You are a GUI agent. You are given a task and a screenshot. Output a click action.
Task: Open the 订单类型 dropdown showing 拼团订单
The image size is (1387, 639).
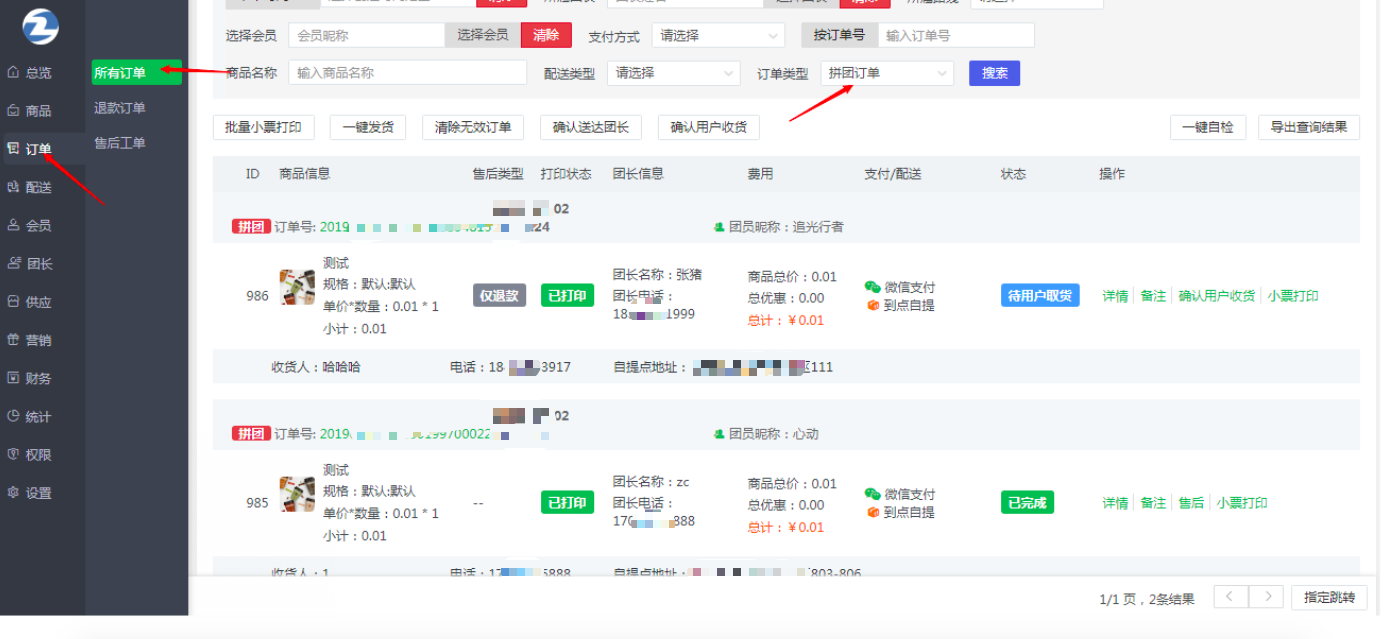(887, 73)
